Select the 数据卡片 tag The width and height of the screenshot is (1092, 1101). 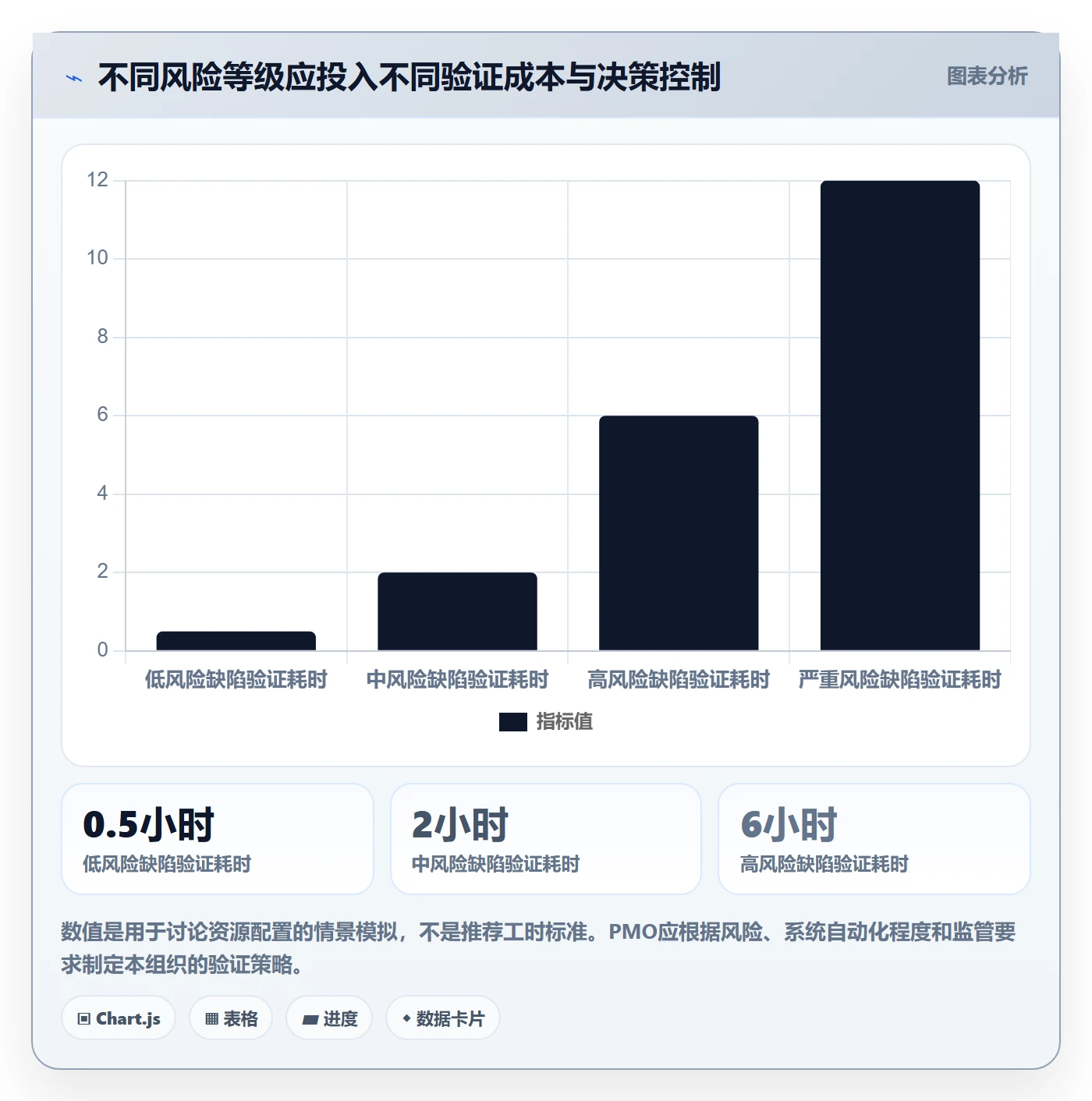443,1018
